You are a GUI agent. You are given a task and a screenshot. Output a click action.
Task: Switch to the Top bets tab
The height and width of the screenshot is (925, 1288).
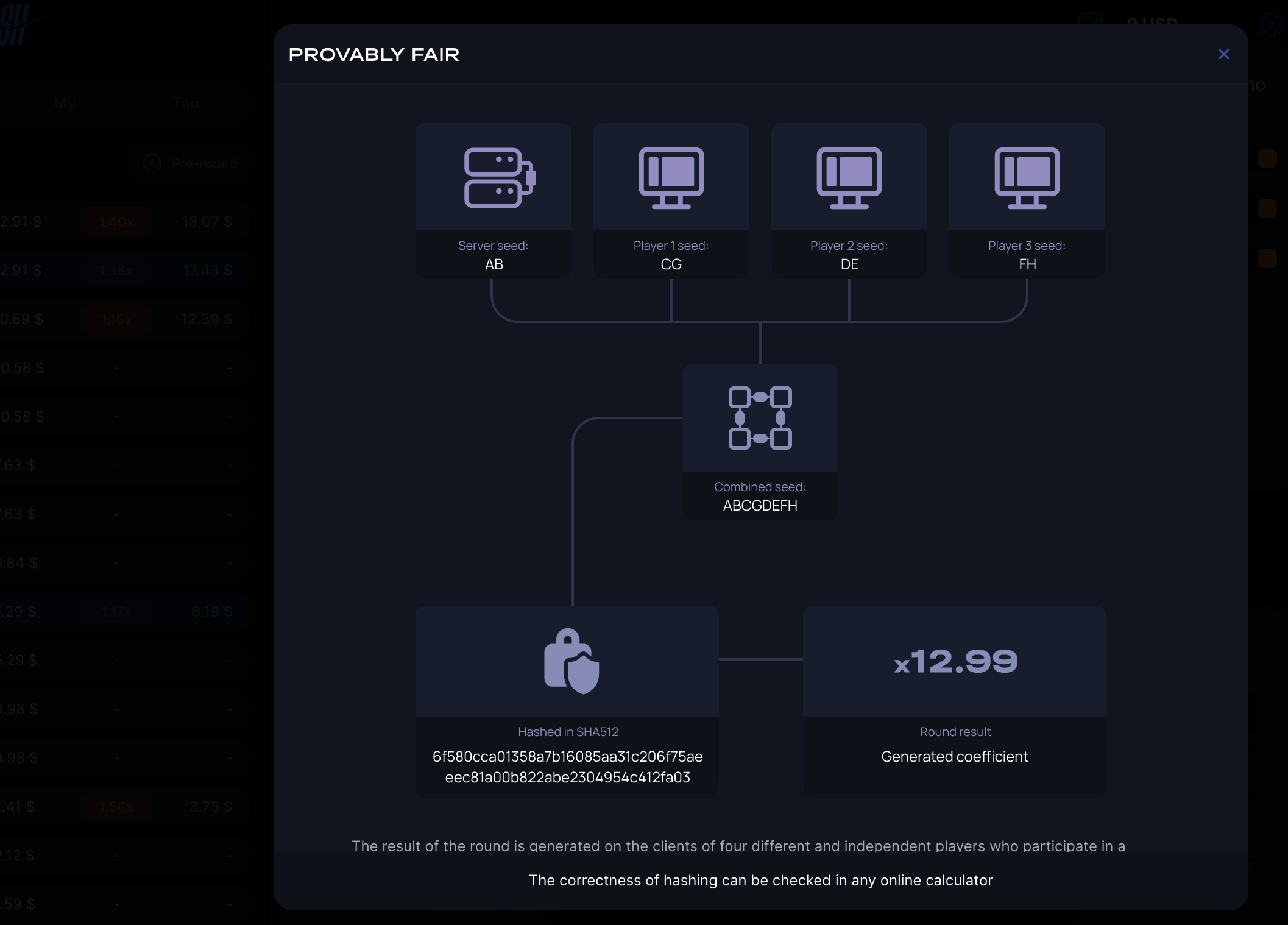tap(185, 104)
